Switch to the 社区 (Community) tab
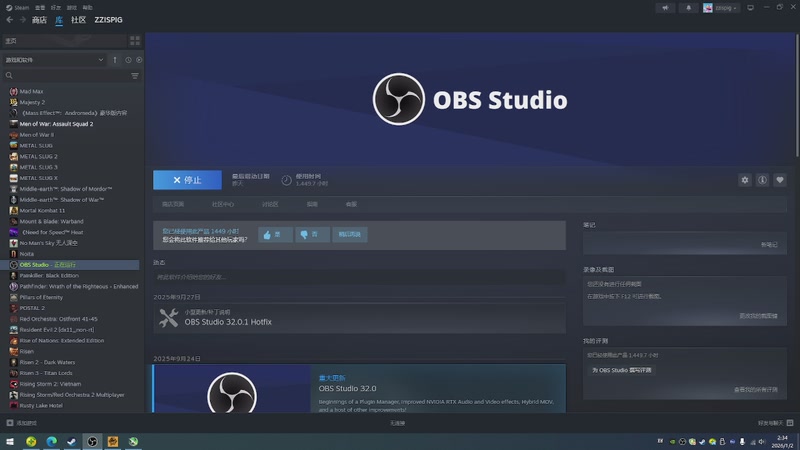 79,20
